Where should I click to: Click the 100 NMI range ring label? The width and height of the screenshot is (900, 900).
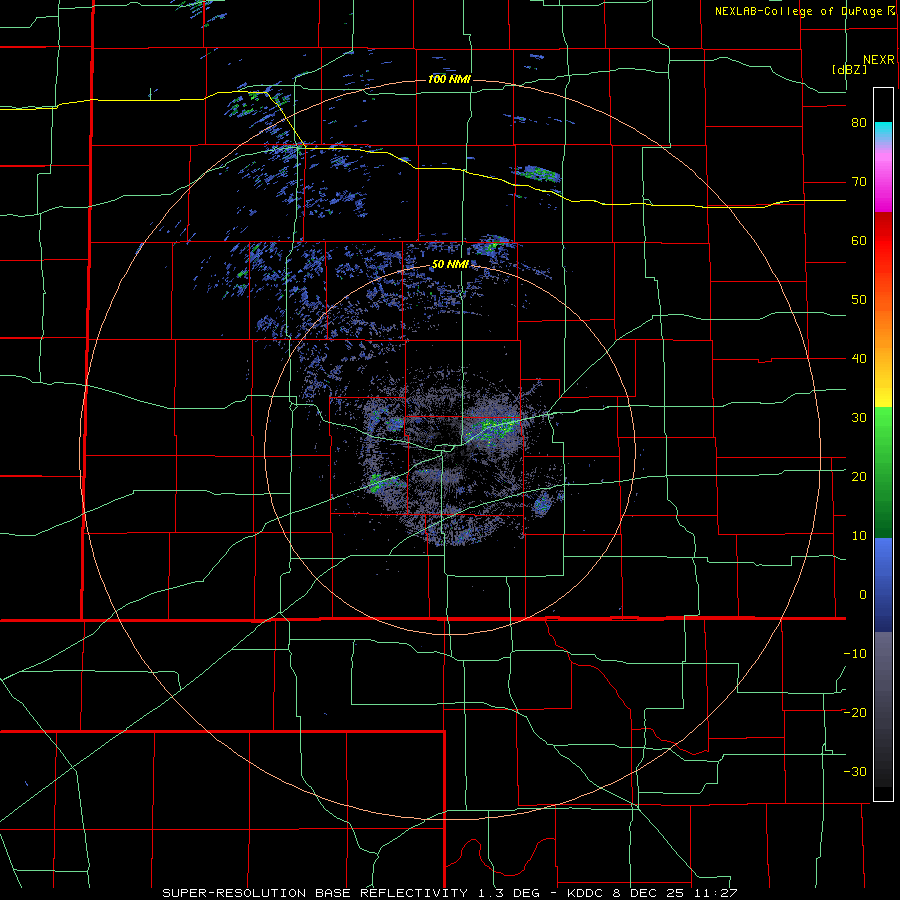click(x=449, y=79)
